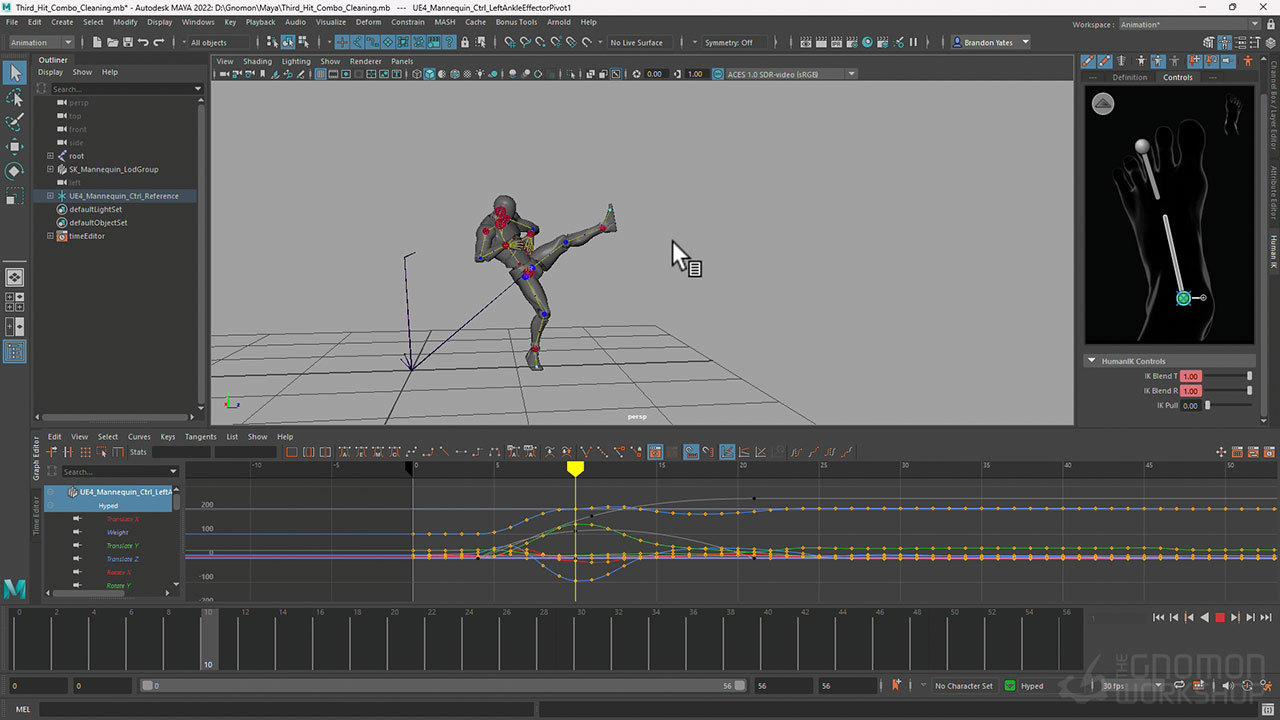Expand SK_Mannequin_LodGroup tree node

click(50, 169)
